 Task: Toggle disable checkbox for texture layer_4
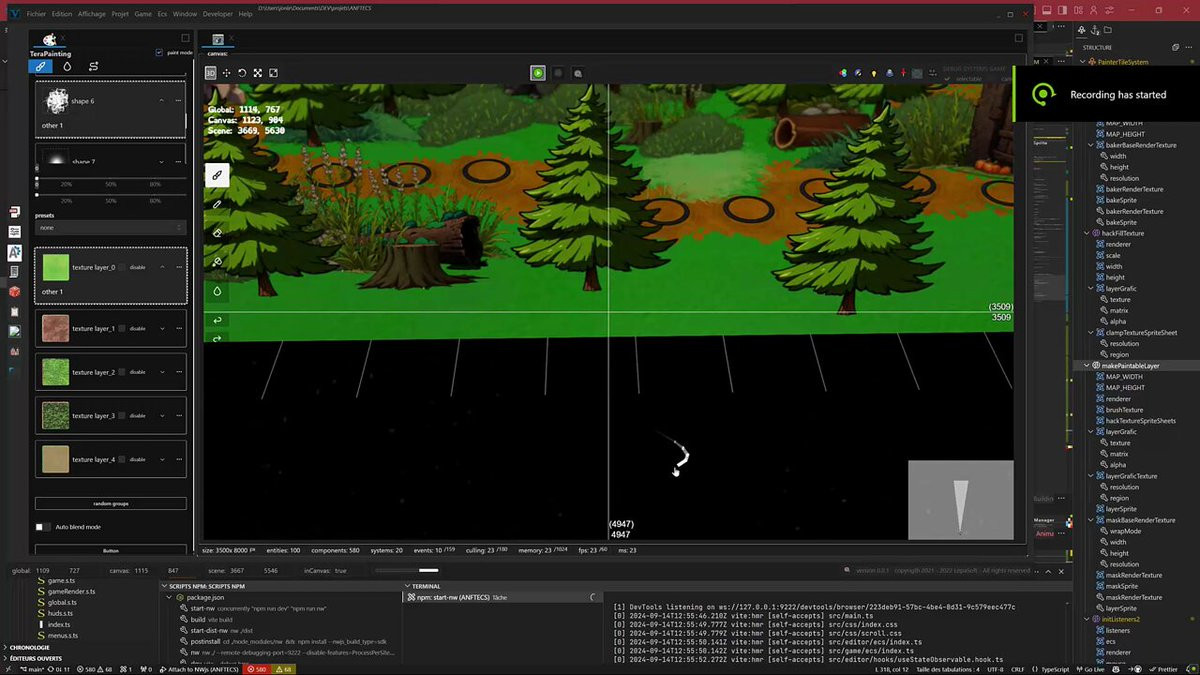pyautogui.click(x=123, y=459)
